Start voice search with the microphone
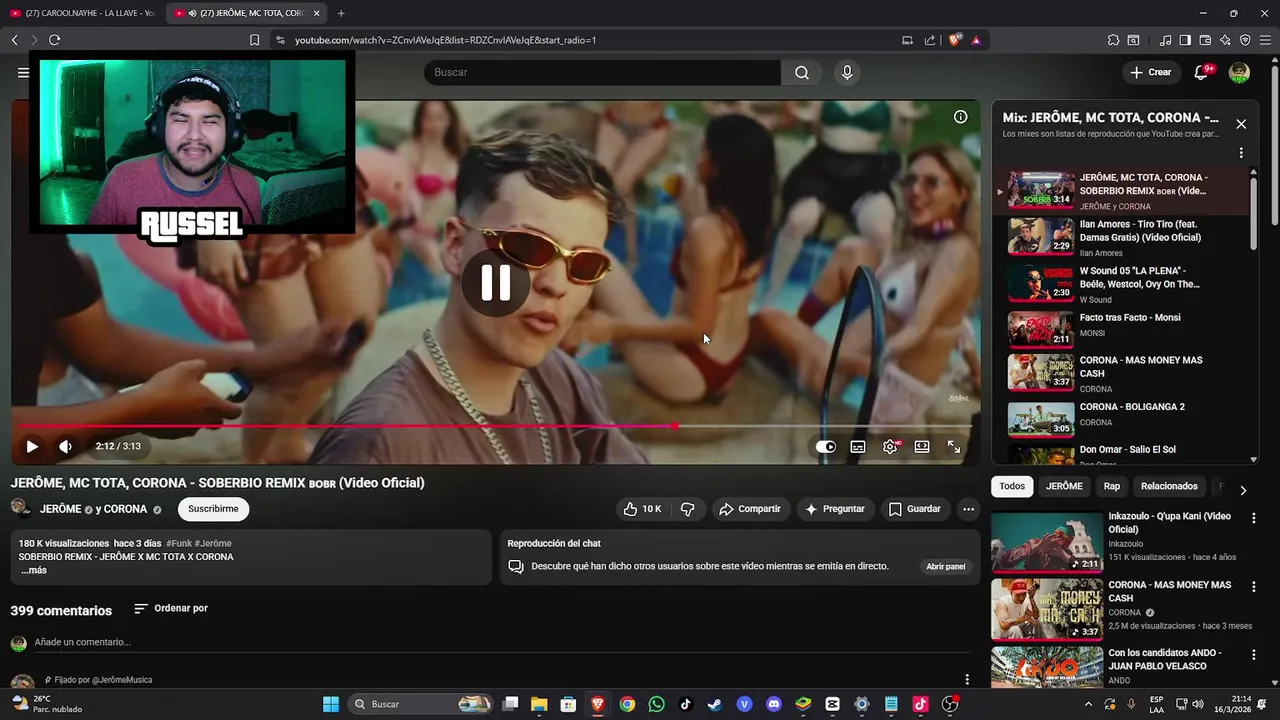This screenshot has width=1280, height=720. [847, 72]
